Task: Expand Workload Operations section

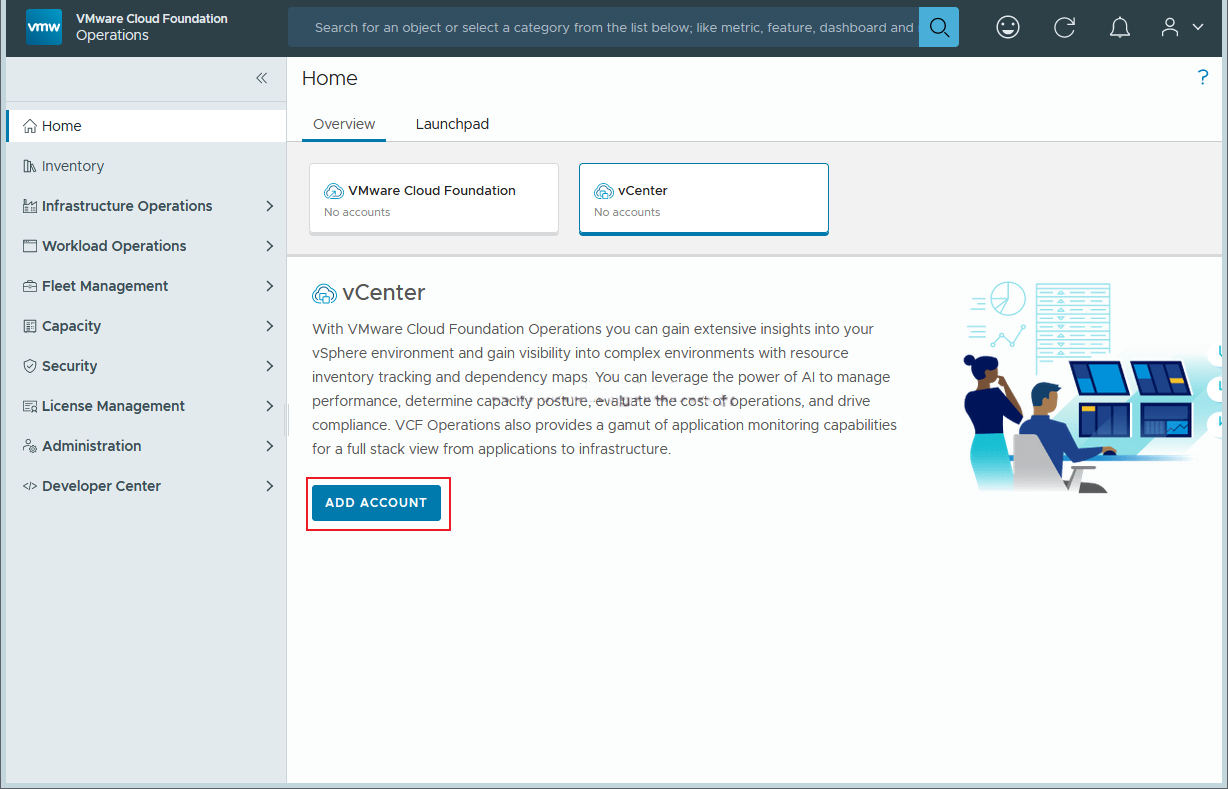Action: click(114, 246)
